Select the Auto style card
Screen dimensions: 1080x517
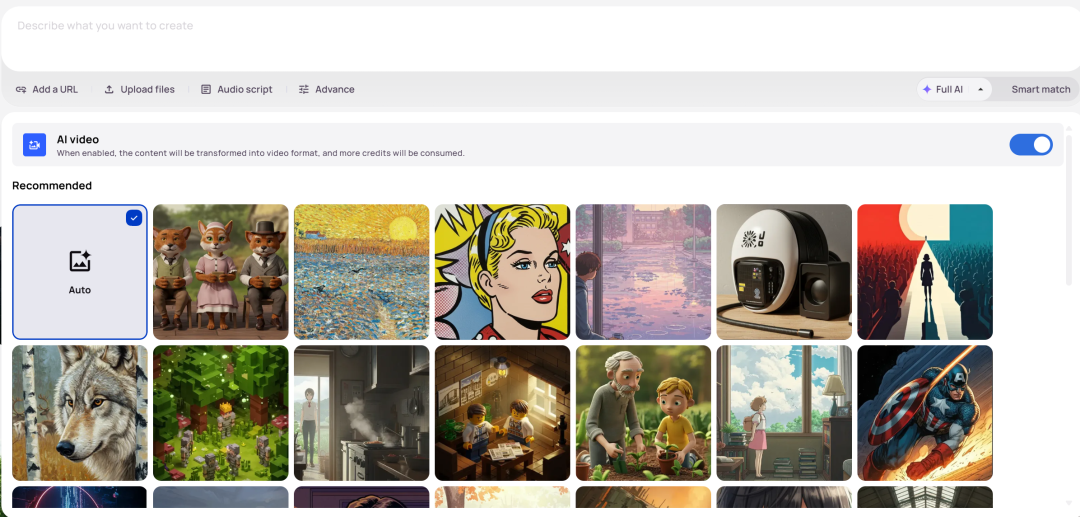(x=80, y=272)
